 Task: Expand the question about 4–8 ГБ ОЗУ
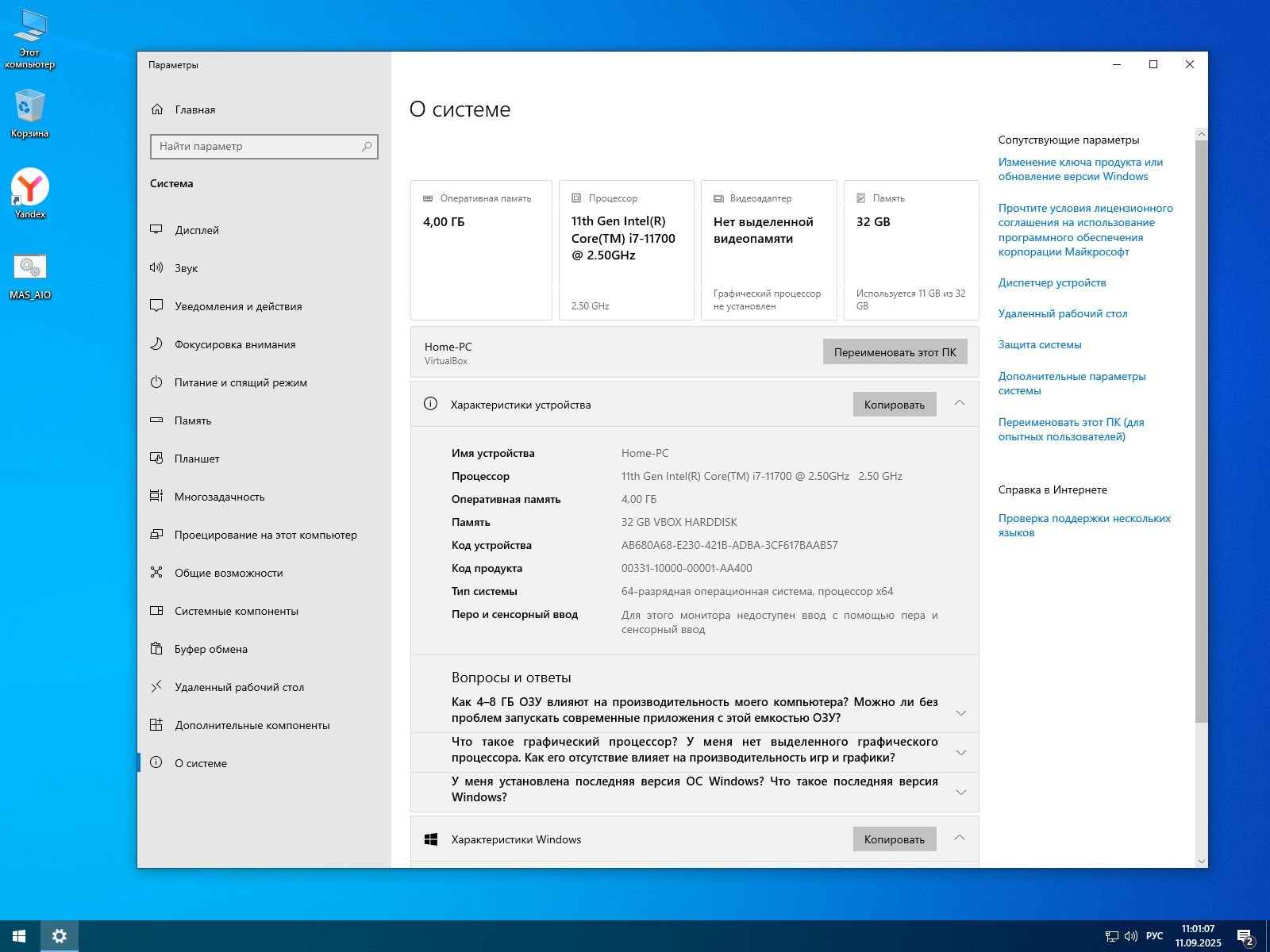[960, 712]
